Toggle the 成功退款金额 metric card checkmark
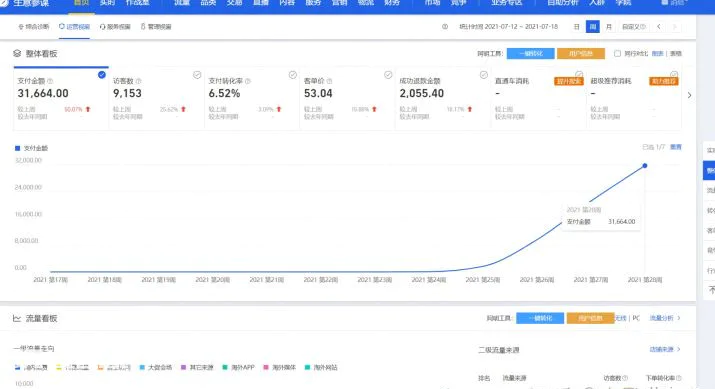Screen dimensions: 715x389 (484, 75)
